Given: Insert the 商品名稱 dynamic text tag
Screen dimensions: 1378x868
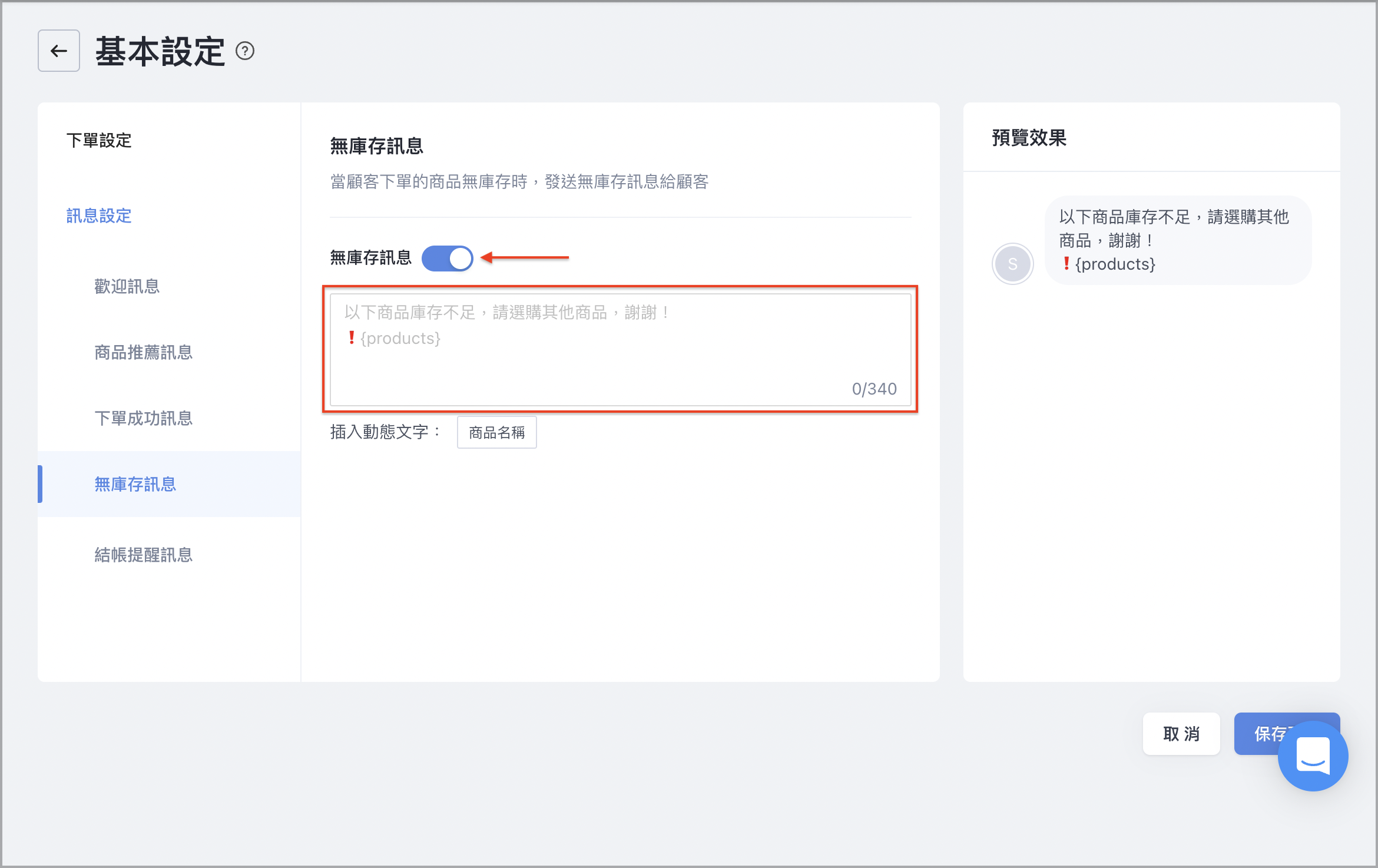Looking at the screenshot, I should tap(497, 433).
